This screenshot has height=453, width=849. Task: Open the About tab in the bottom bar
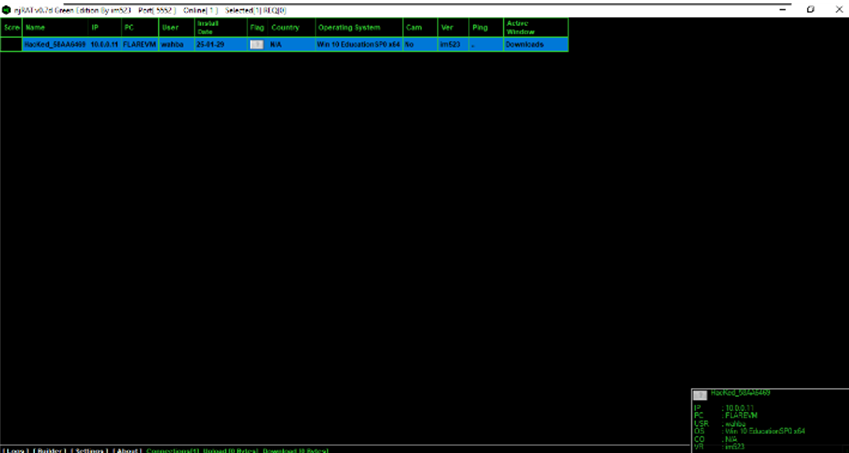pos(127,450)
